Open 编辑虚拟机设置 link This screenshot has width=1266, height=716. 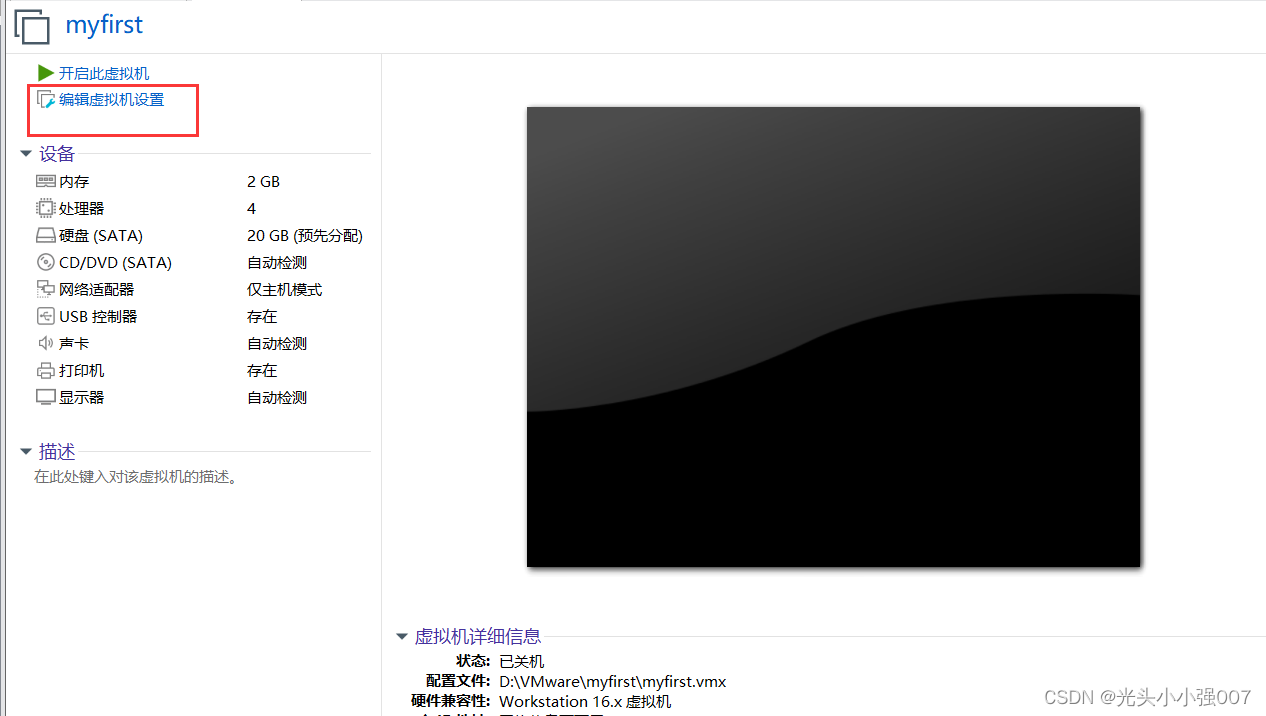point(112,99)
